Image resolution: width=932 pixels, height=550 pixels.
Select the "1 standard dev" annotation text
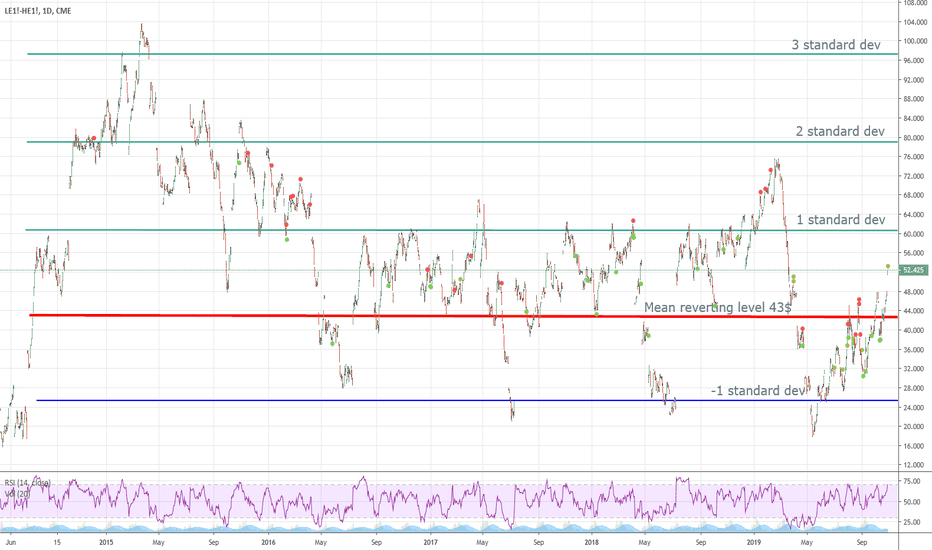840,219
